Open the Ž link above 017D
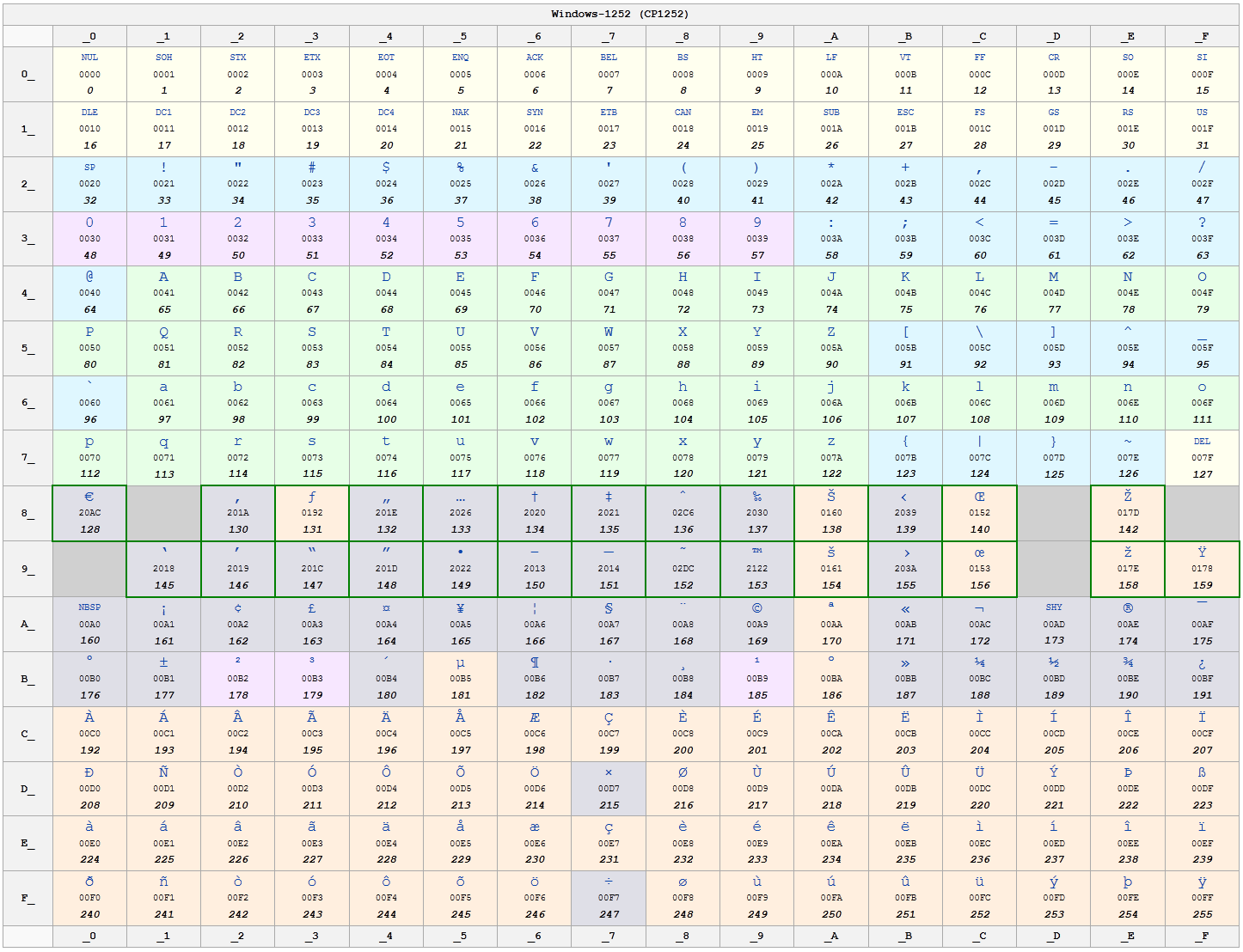 (x=1128, y=496)
